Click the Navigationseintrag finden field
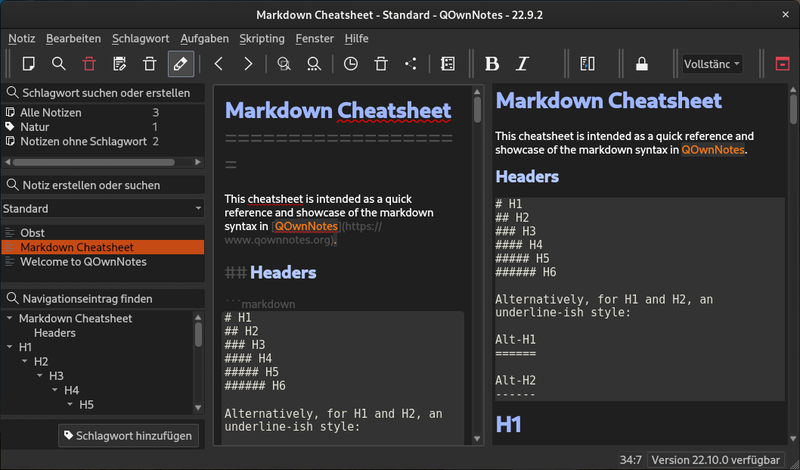The height and width of the screenshot is (470, 800). pyautogui.click(x=103, y=299)
